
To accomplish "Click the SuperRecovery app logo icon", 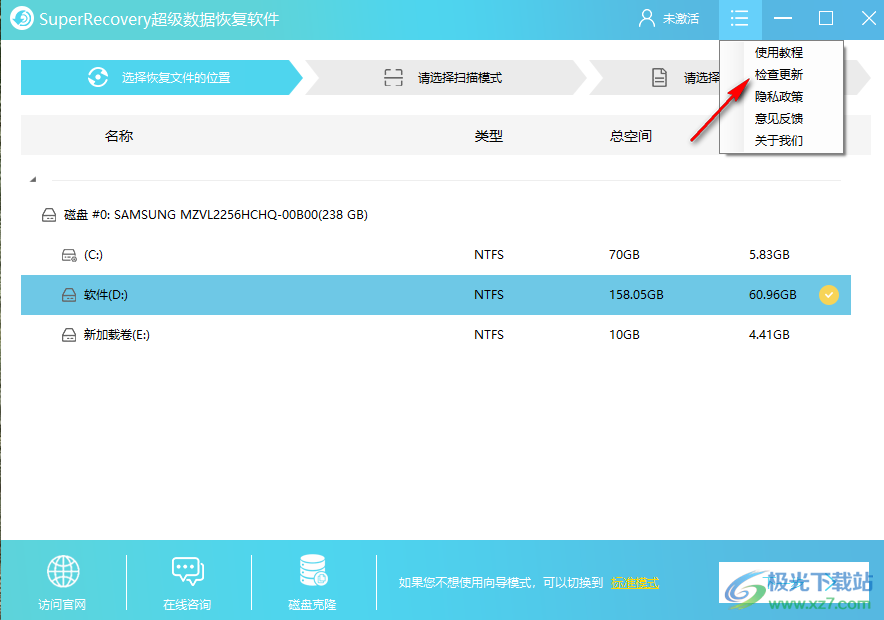I will click(22, 19).
